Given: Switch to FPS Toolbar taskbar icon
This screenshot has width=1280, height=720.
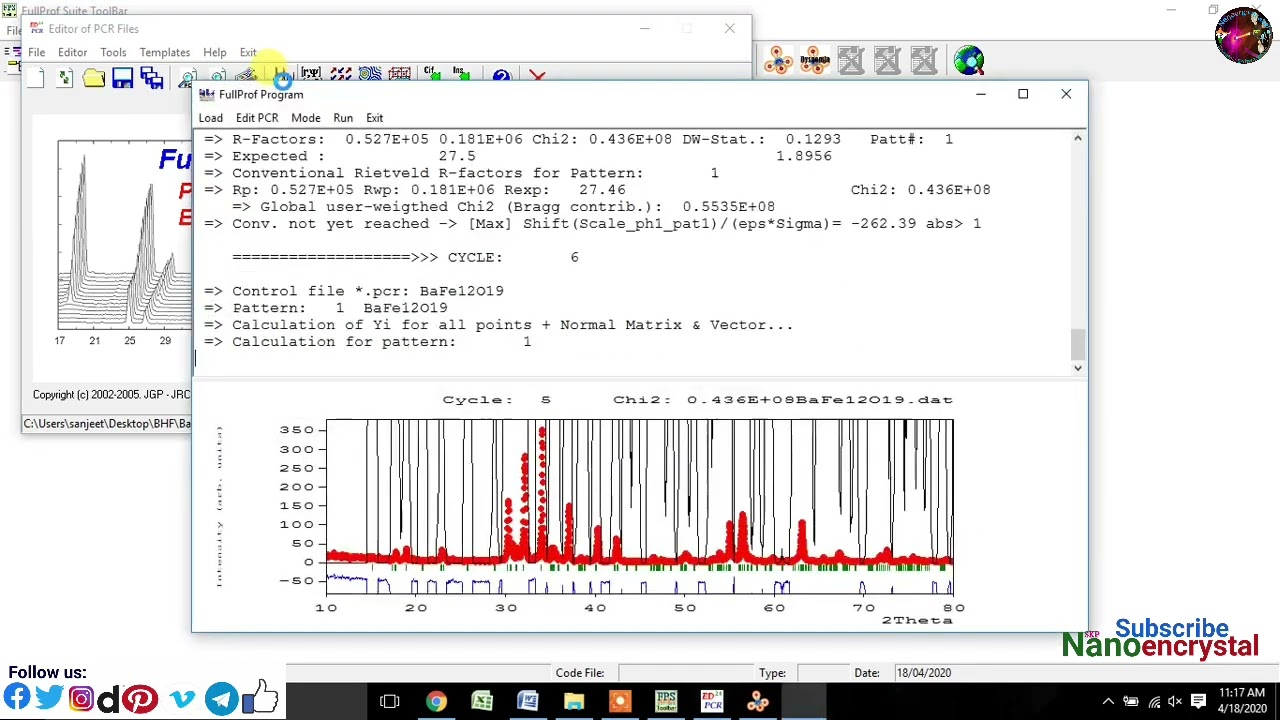Looking at the screenshot, I should point(666,701).
